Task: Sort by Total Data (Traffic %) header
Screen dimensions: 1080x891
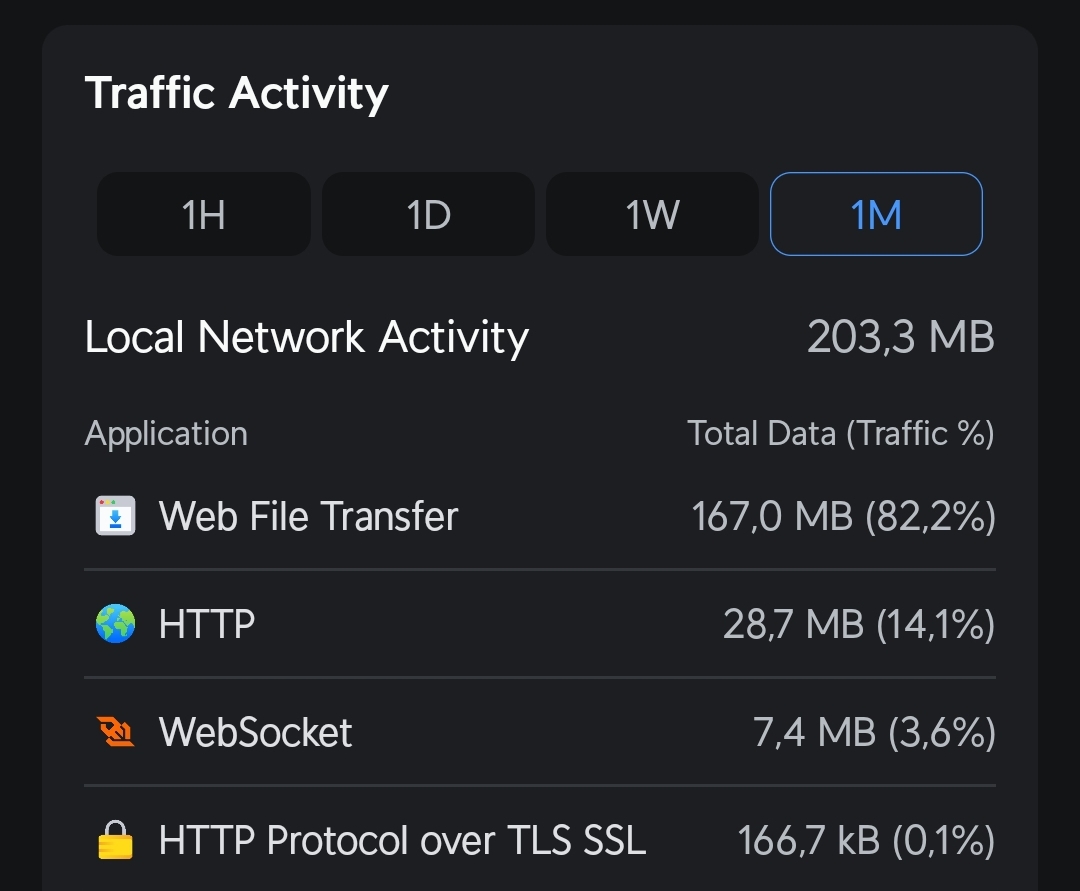Action: [x=840, y=434]
